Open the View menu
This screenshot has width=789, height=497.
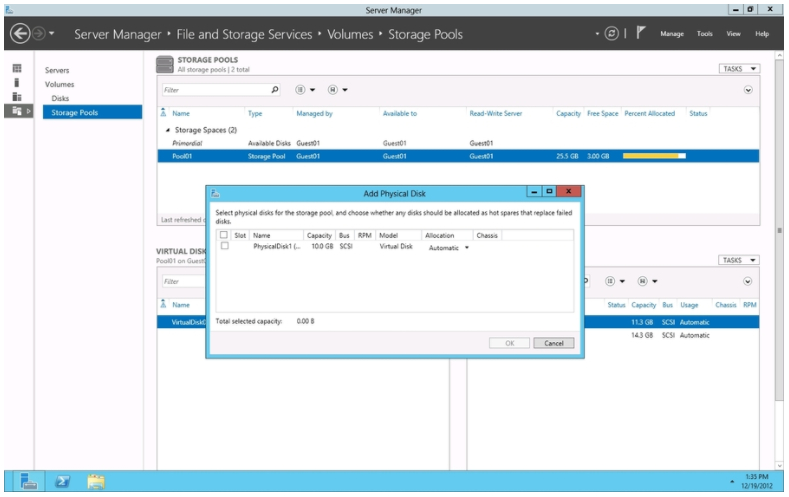point(733,34)
